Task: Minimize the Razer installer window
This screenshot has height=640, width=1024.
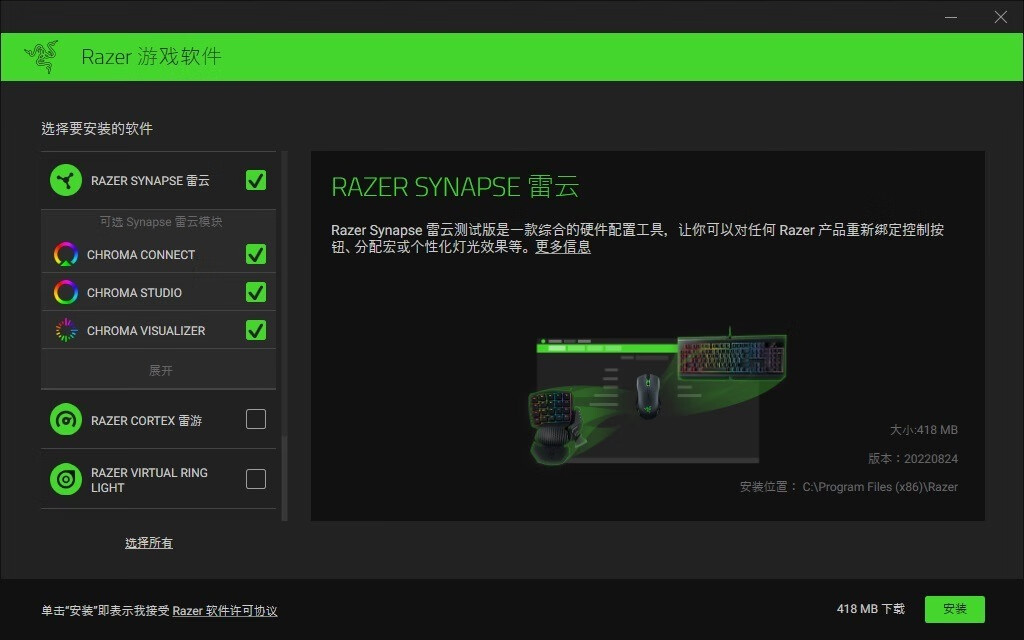Action: pyautogui.click(x=951, y=17)
